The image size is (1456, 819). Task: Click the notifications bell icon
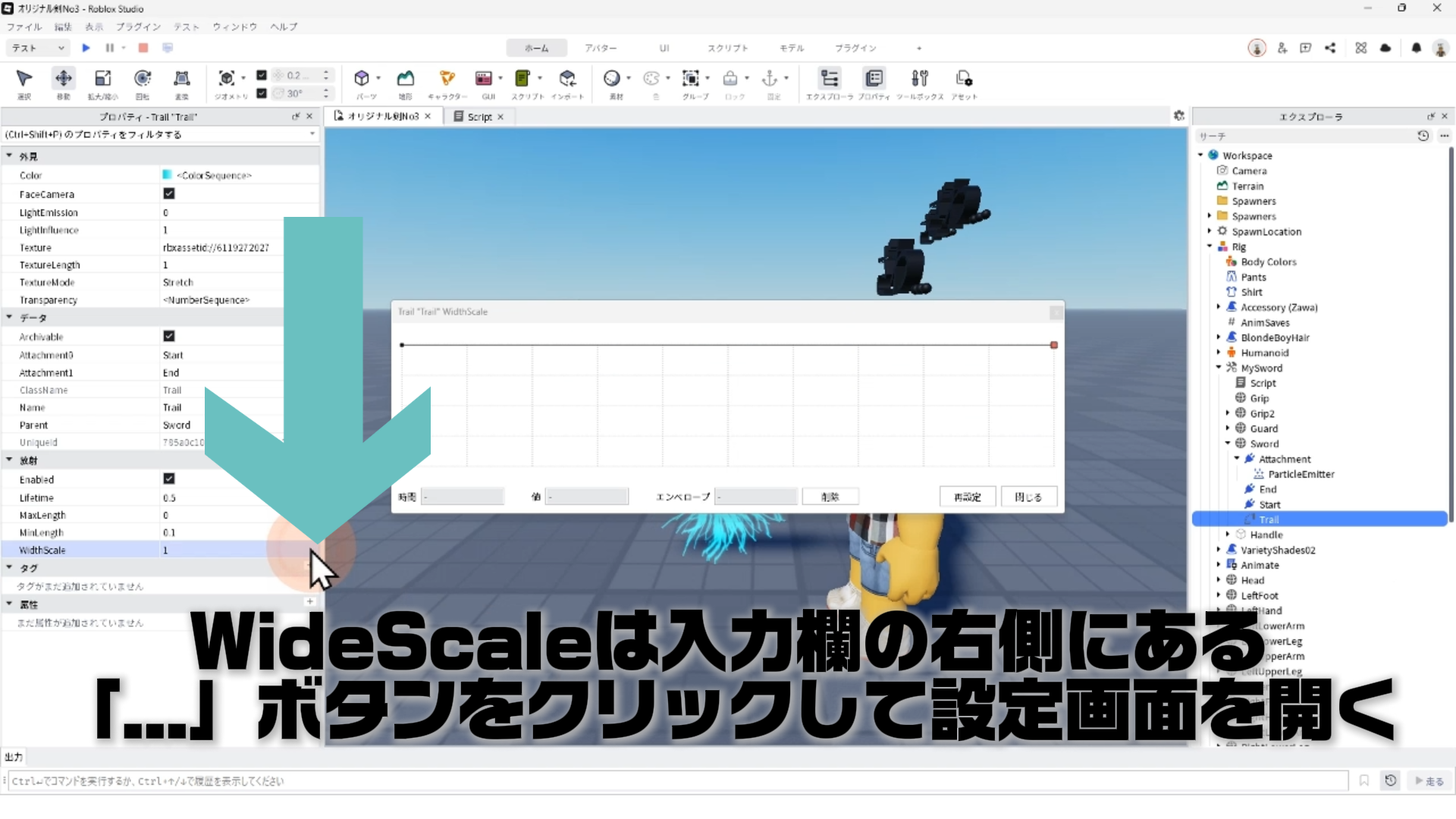click(1416, 48)
